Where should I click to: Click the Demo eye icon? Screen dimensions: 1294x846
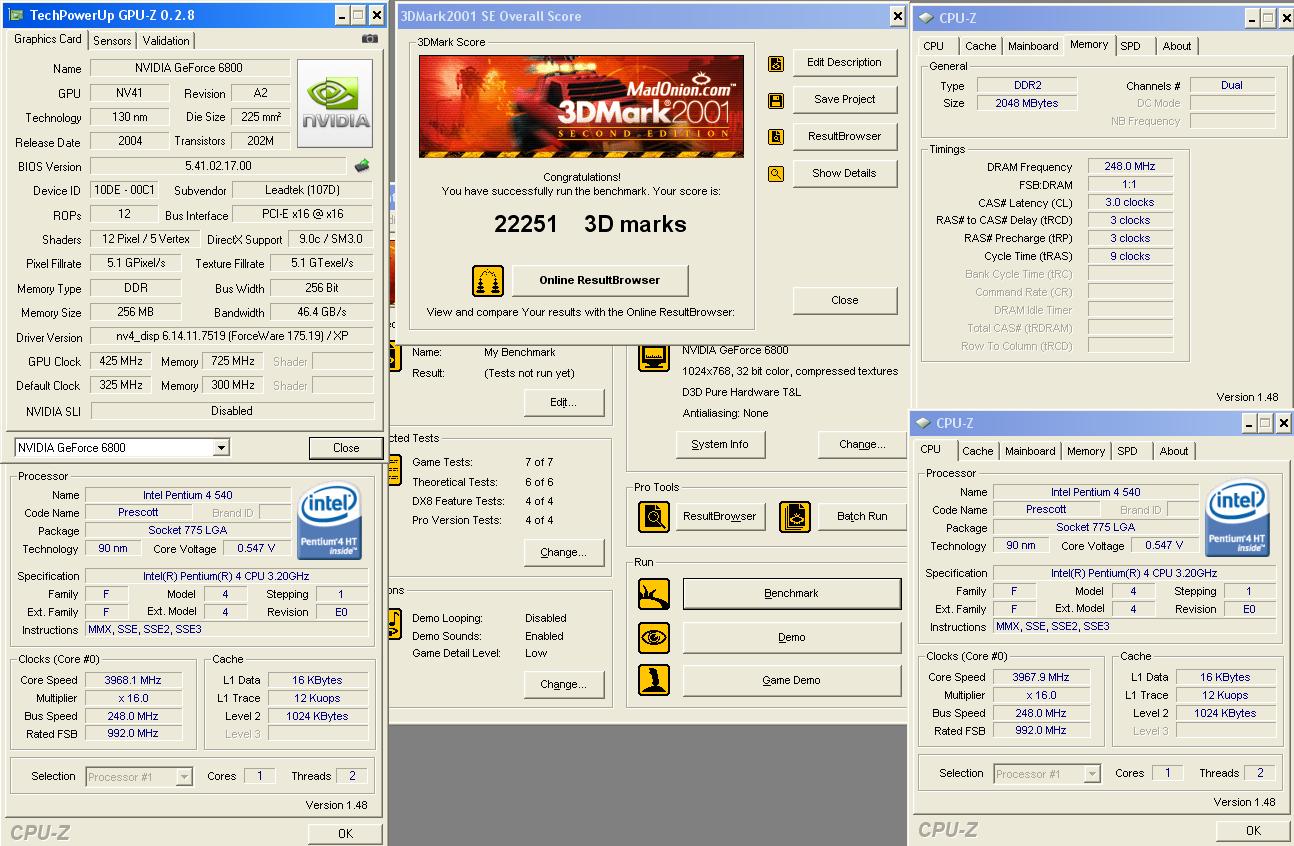coord(654,637)
